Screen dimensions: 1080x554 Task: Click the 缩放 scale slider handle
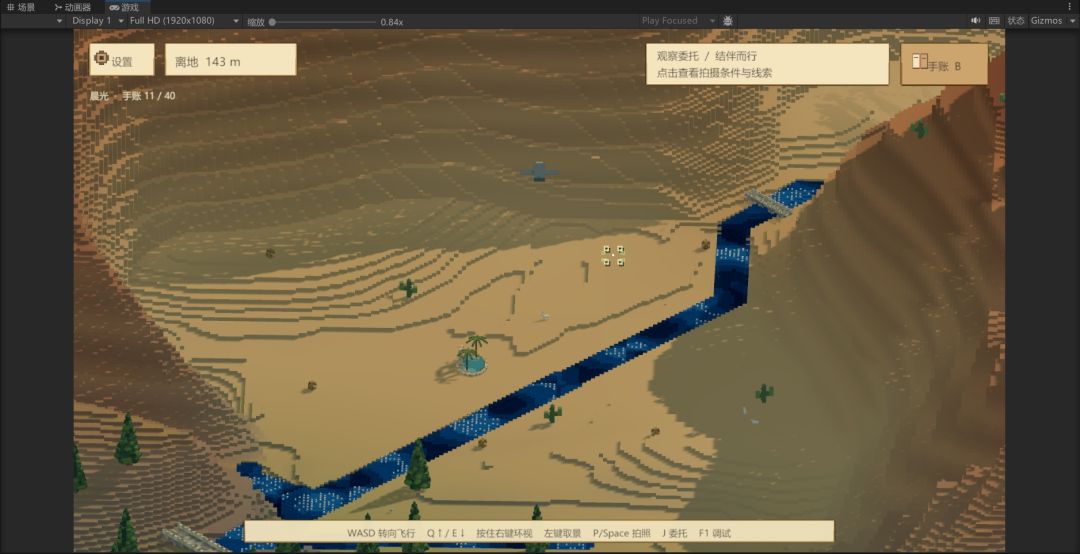pyautogui.click(x=272, y=22)
